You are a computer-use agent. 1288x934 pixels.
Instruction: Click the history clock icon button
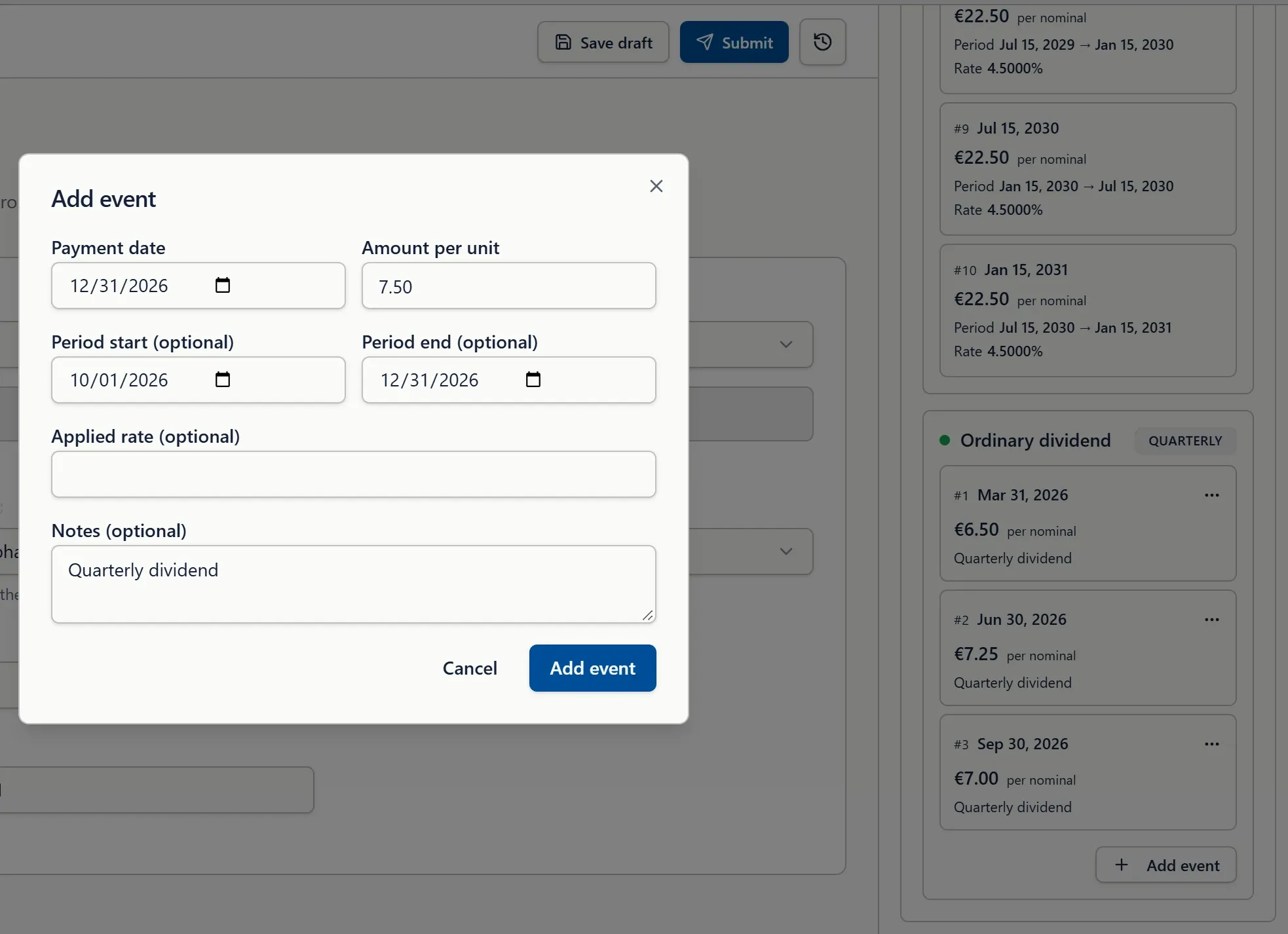click(x=822, y=42)
